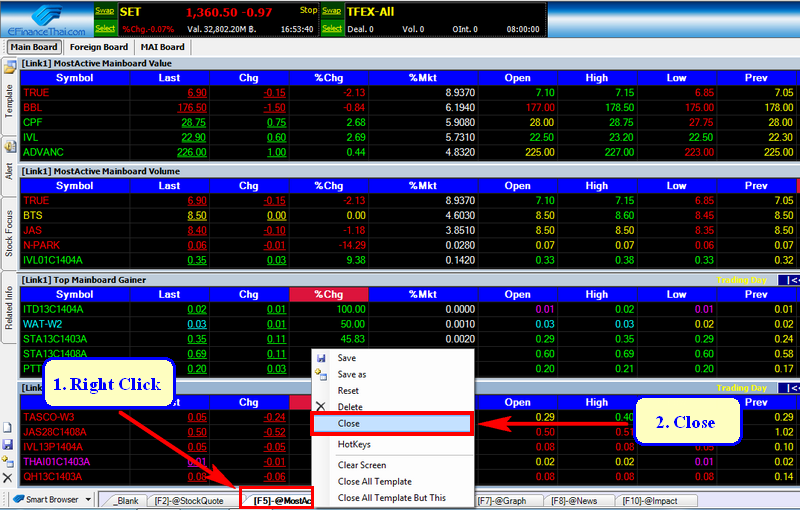Open the [F2]-@StockQuote tab
Screen dimensions: 800x510
pos(189,501)
